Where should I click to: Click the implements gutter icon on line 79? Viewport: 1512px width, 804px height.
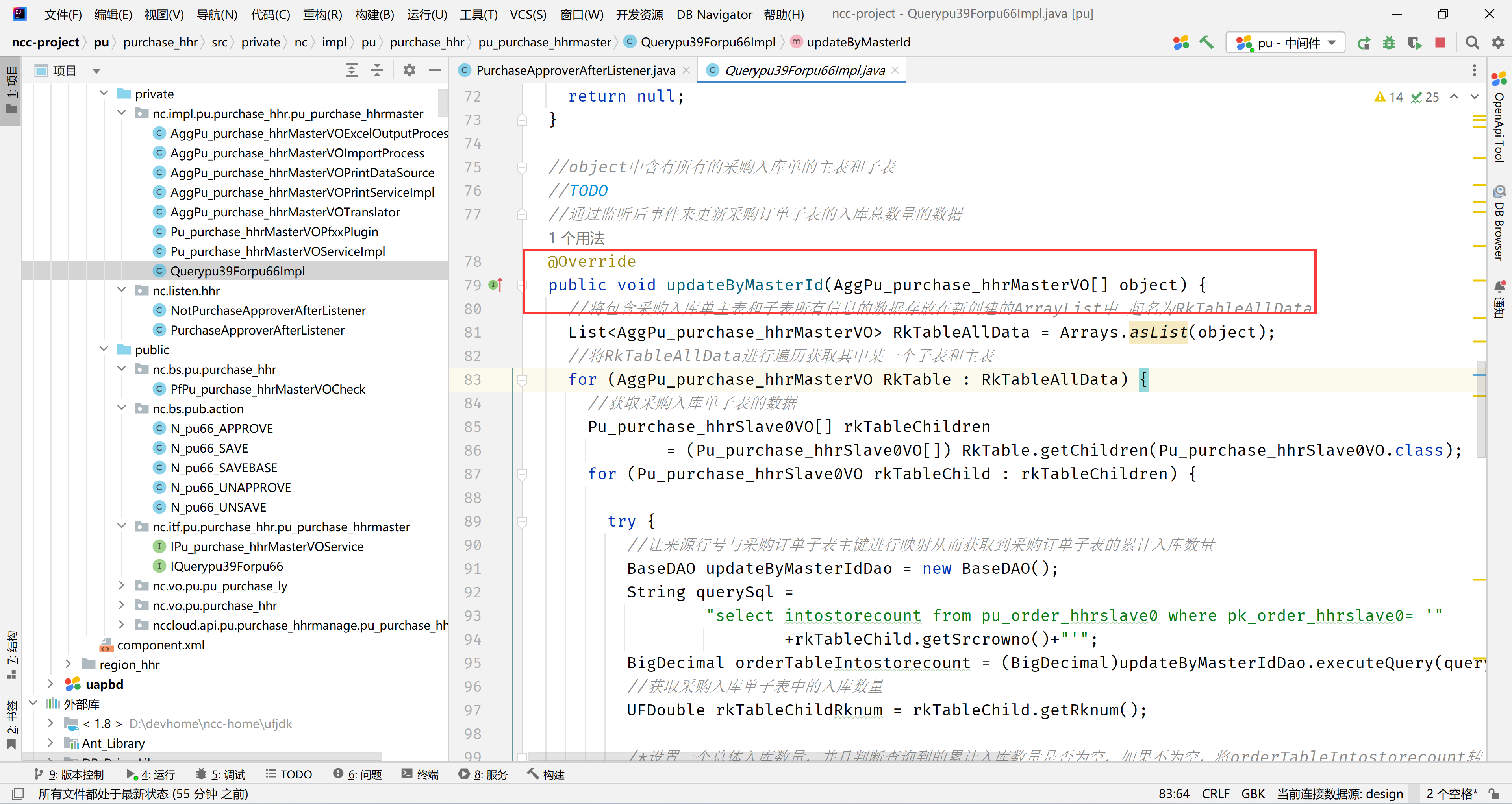pyautogui.click(x=495, y=286)
